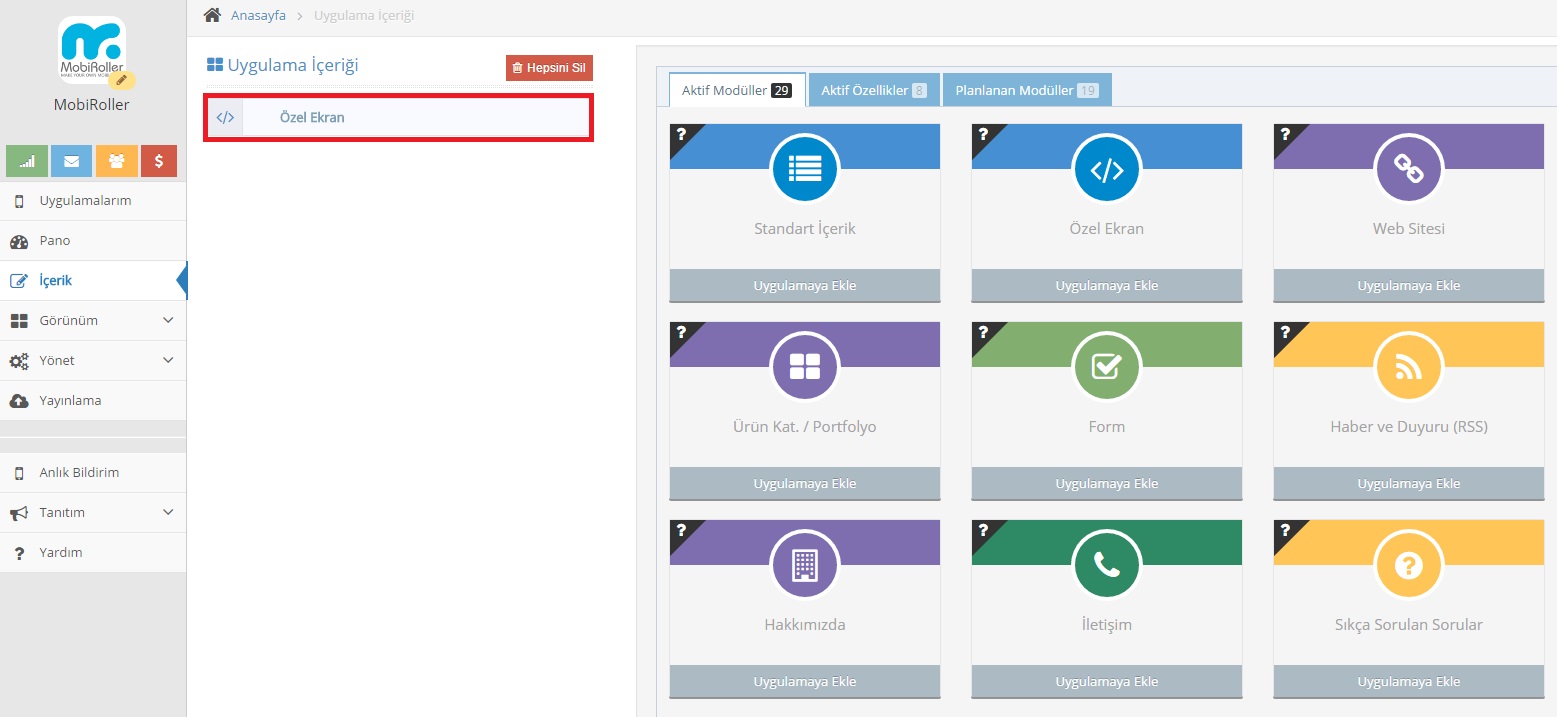Image resolution: width=1557 pixels, height=717 pixels.
Task: Click the MobiRoller logo image
Action: 92,50
